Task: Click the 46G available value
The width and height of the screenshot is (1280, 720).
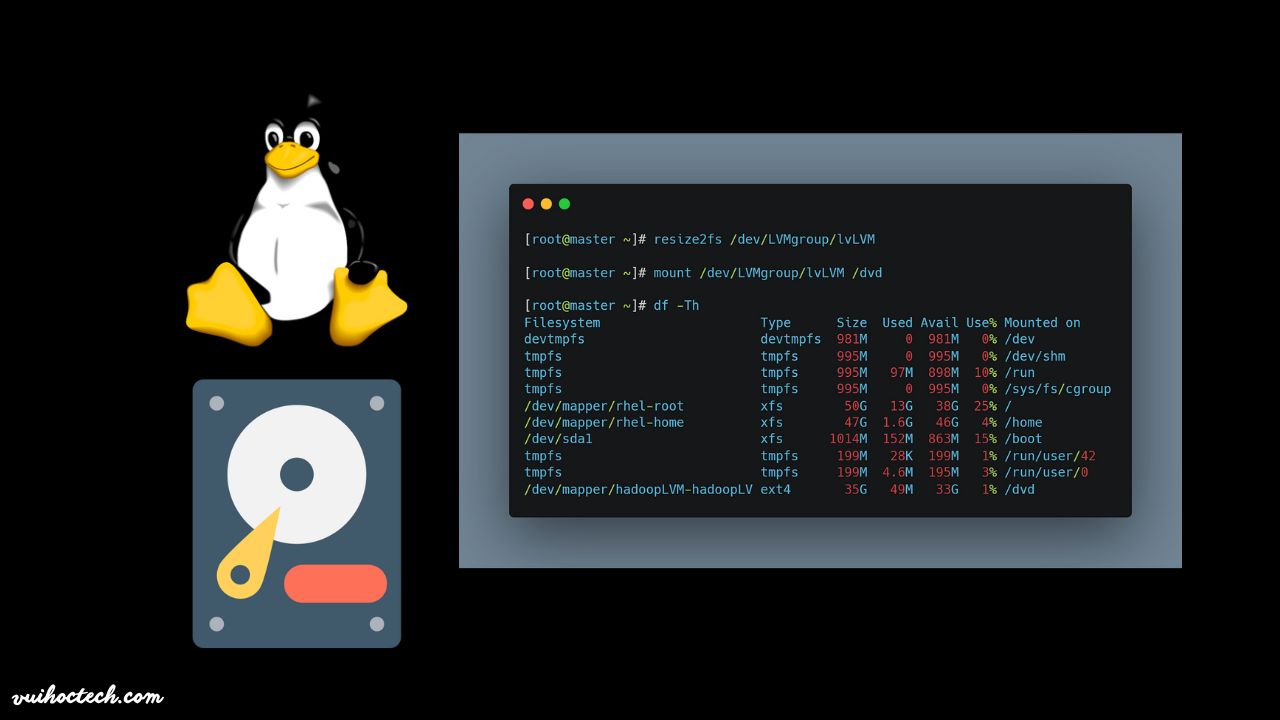Action: (x=947, y=423)
